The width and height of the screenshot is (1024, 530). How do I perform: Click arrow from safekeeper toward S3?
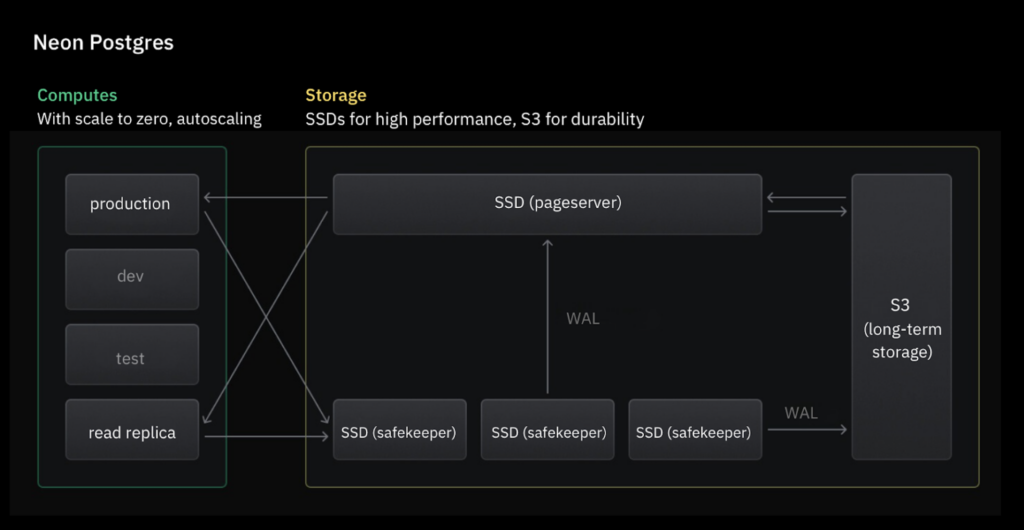[x=807, y=429]
